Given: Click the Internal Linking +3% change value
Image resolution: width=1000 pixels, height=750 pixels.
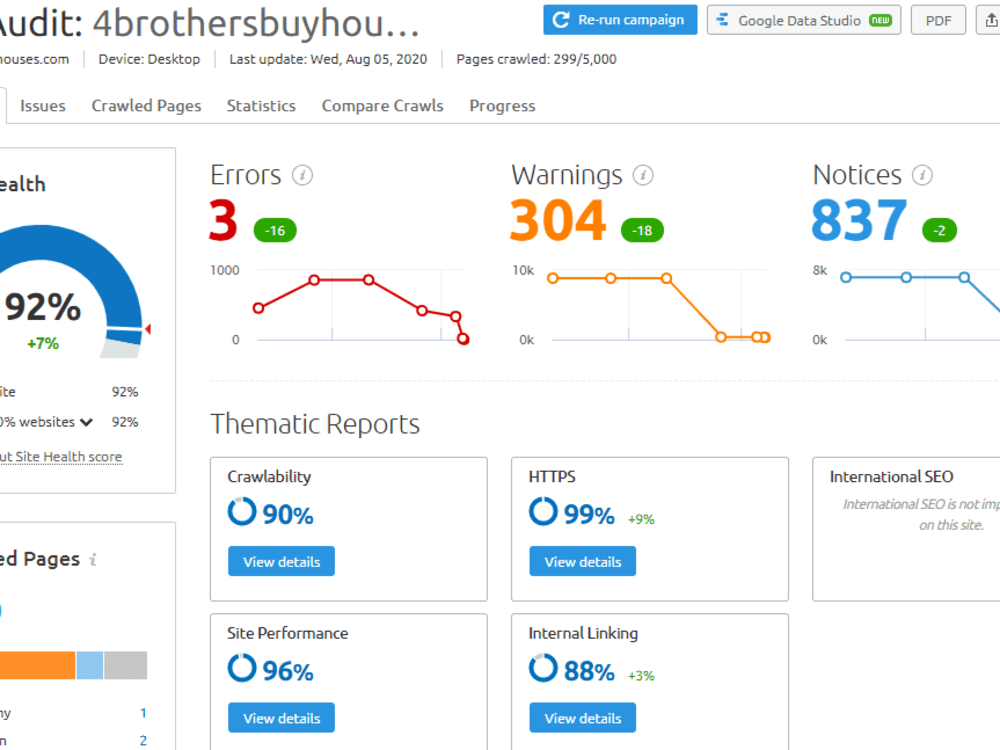Looking at the screenshot, I should (x=641, y=676).
